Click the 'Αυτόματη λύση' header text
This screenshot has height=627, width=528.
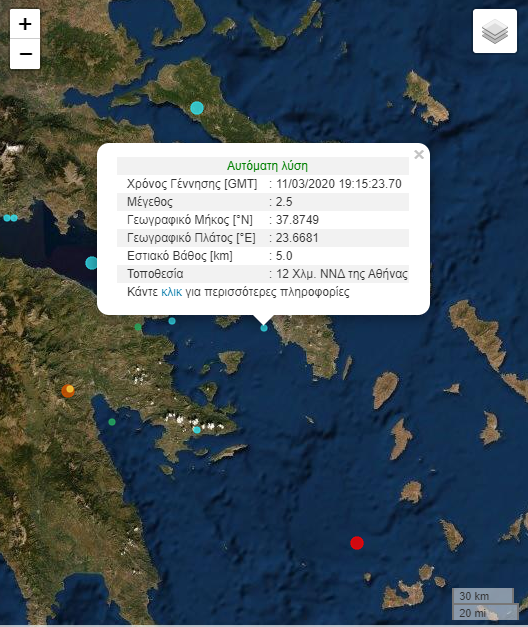click(x=267, y=166)
